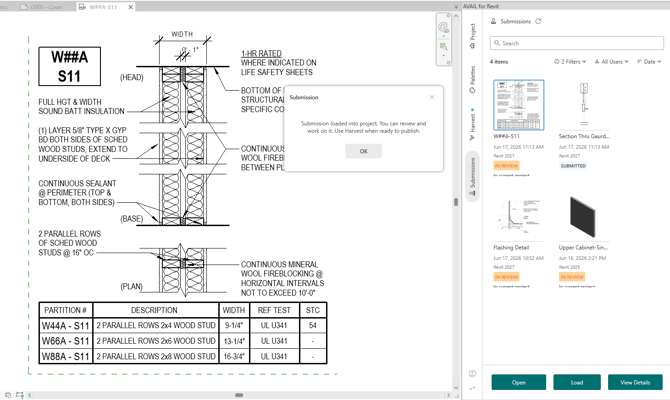Click IN REVIEW badge under W##A-S11
The height and width of the screenshot is (400, 670).
[x=506, y=165]
